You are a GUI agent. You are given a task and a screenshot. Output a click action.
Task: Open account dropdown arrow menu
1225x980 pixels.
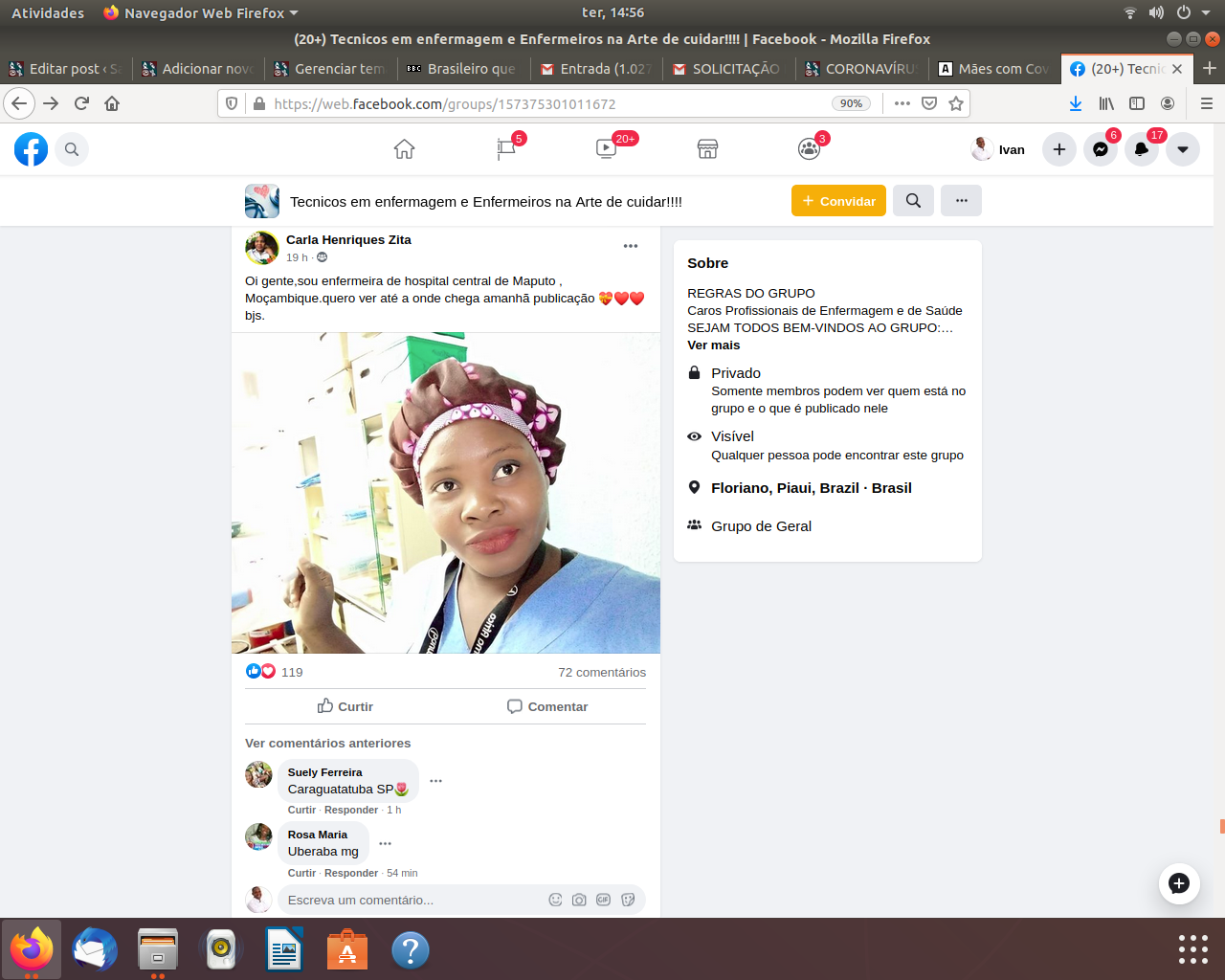[x=1183, y=149]
